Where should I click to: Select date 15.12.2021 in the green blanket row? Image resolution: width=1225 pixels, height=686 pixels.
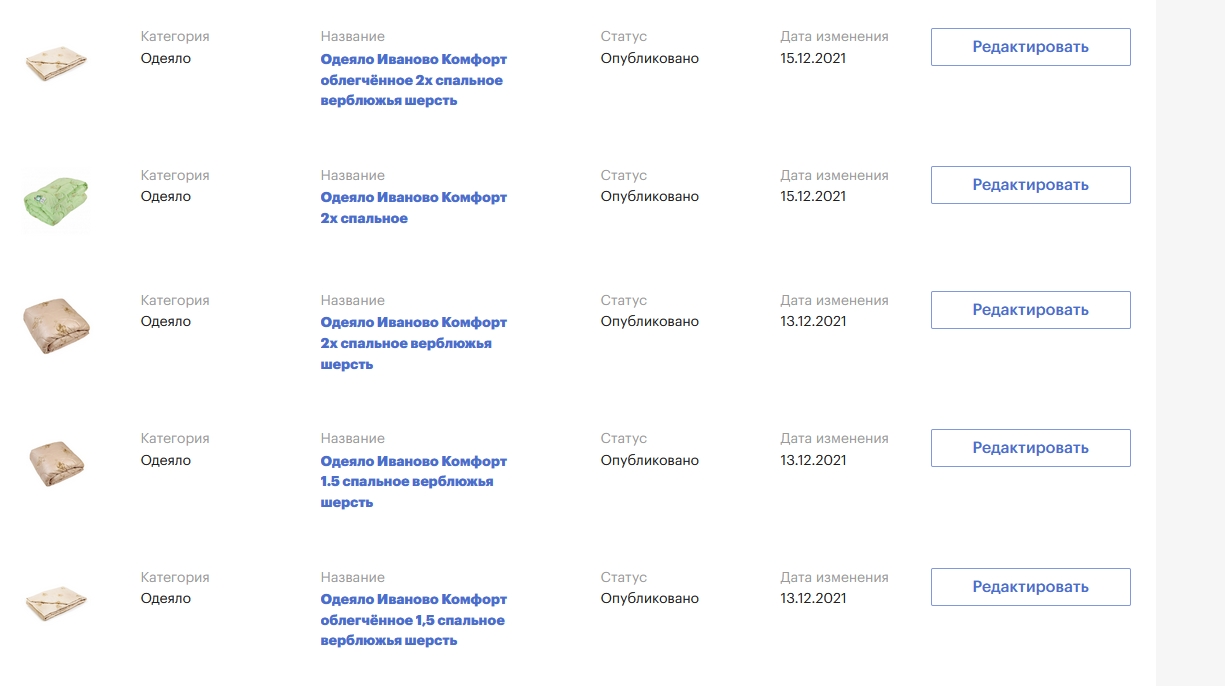[x=813, y=197]
